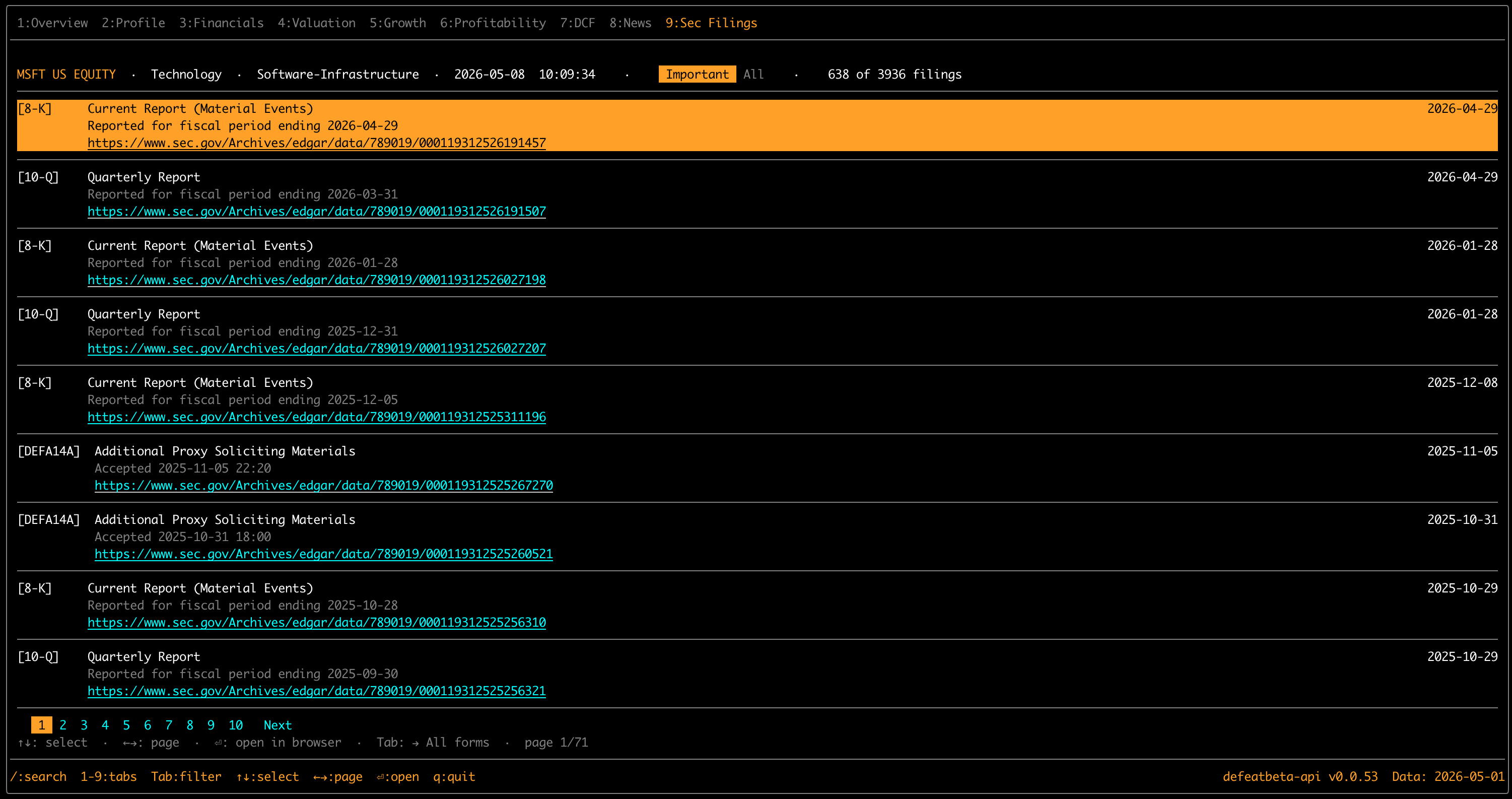Image resolution: width=1512 pixels, height=799 pixels.
Task: Click the Tab:filter shortcut hint
Action: (x=186, y=777)
